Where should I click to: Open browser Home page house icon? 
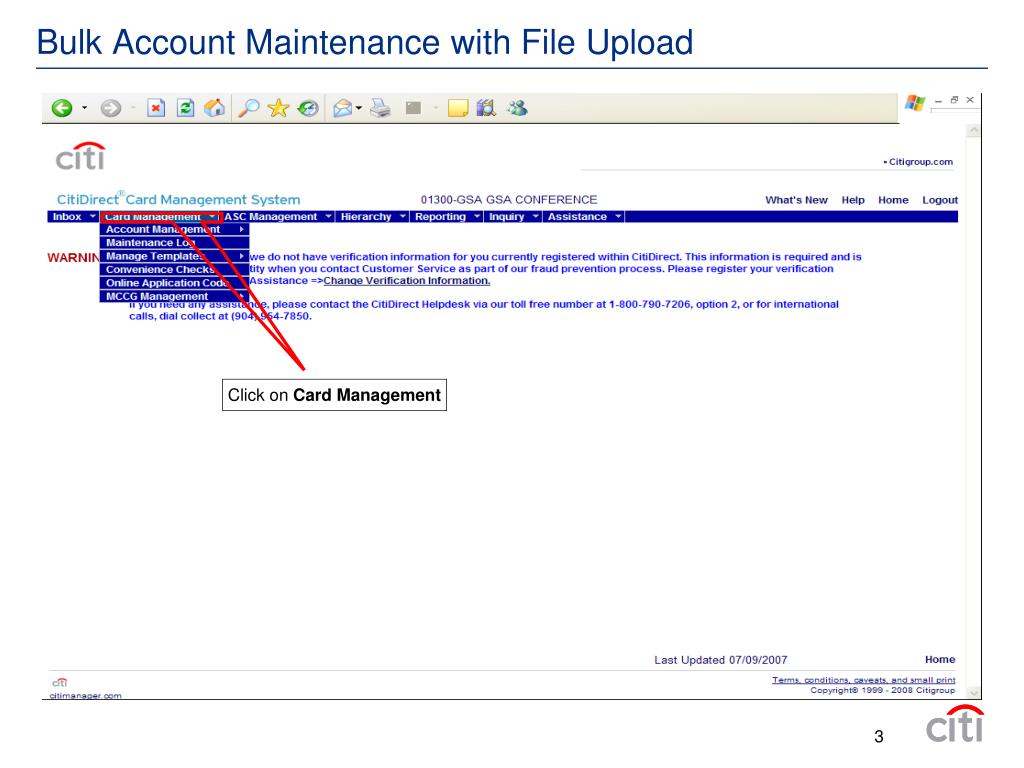[214, 108]
